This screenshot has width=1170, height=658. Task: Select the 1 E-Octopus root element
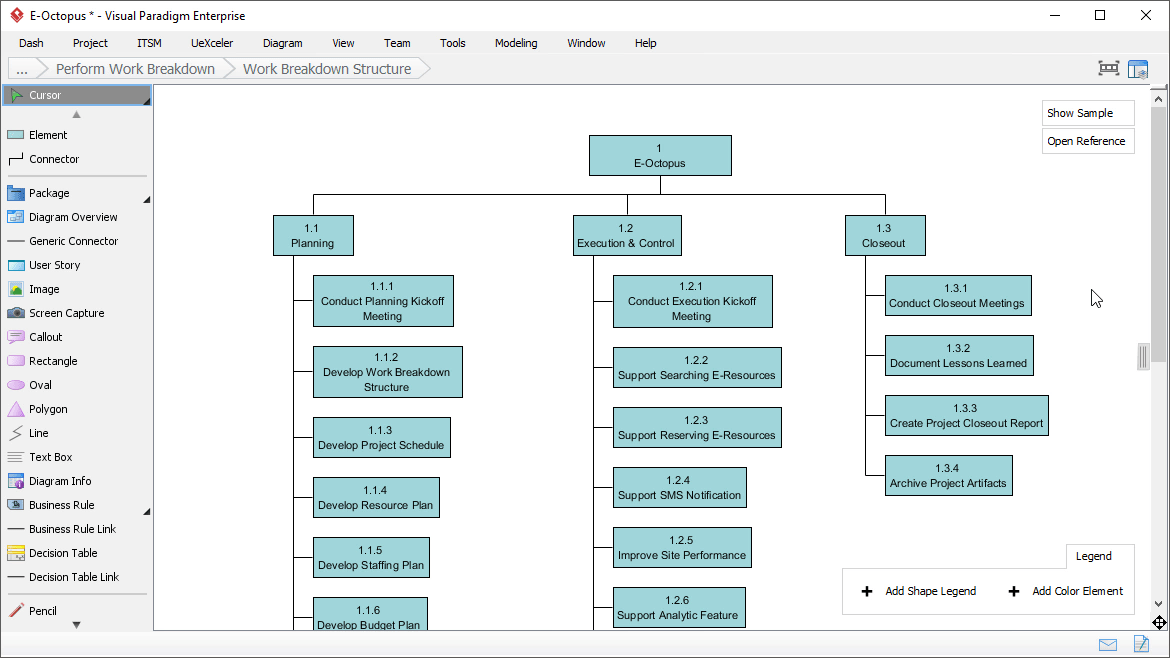click(x=660, y=156)
